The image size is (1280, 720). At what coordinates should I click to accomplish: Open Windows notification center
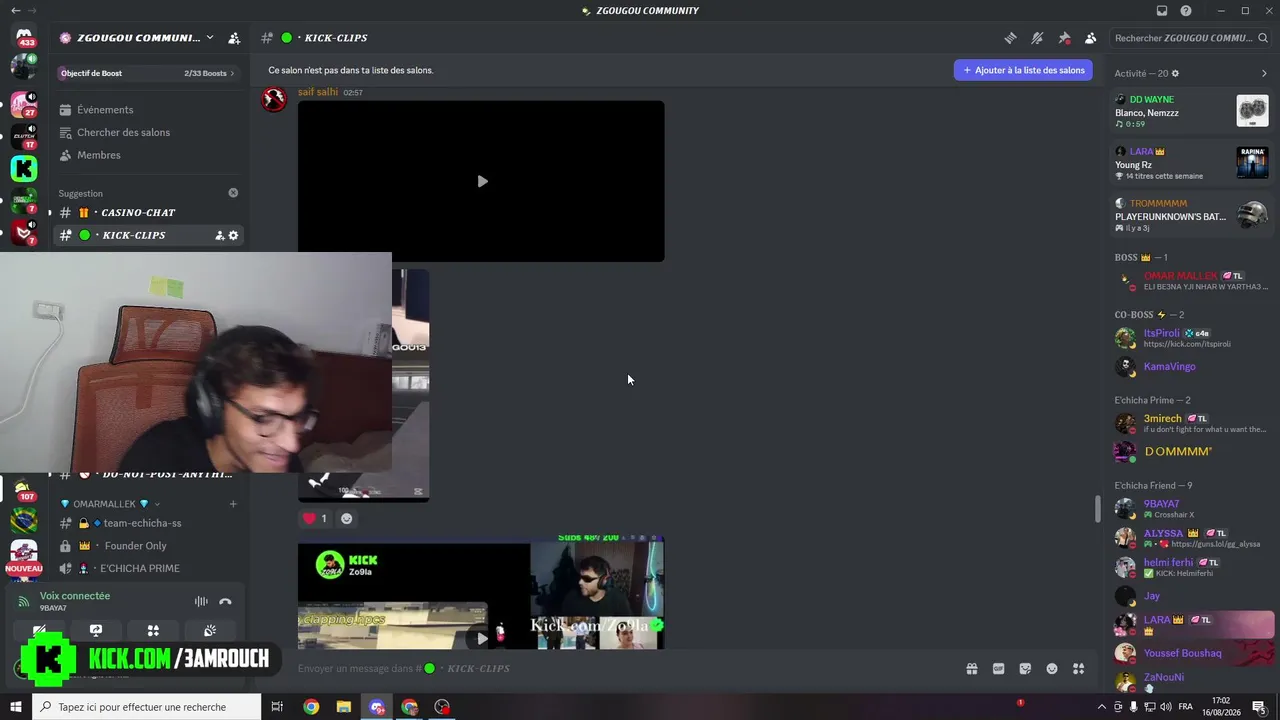[x=1258, y=707]
